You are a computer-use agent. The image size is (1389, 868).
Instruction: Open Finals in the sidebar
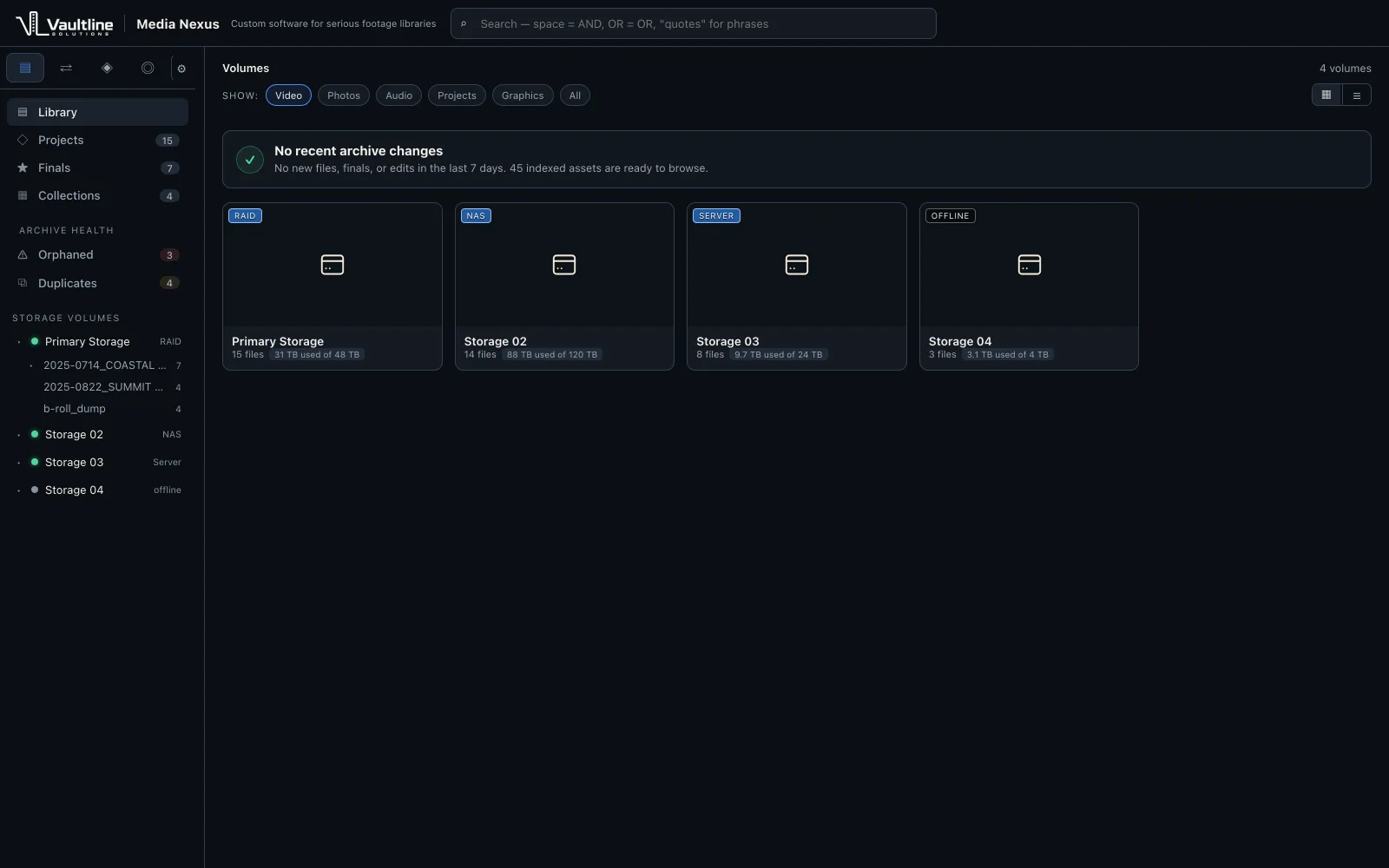(97, 168)
